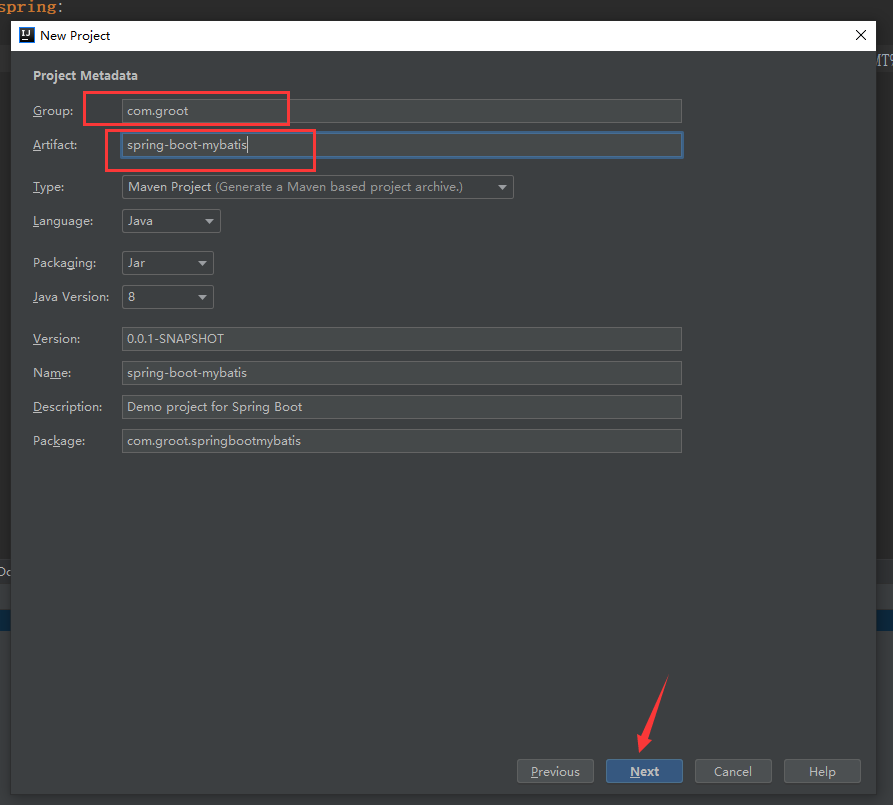Click the Artifact input field
This screenshot has height=805, width=893.
click(x=402, y=145)
